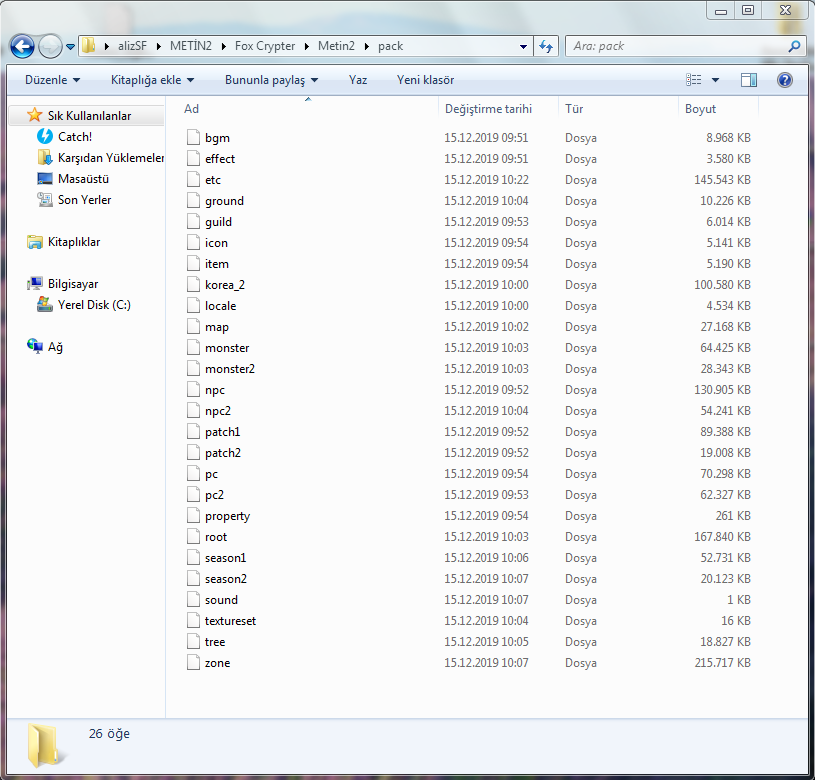Select the pc2 file icon
The height and width of the screenshot is (780, 815).
point(193,495)
